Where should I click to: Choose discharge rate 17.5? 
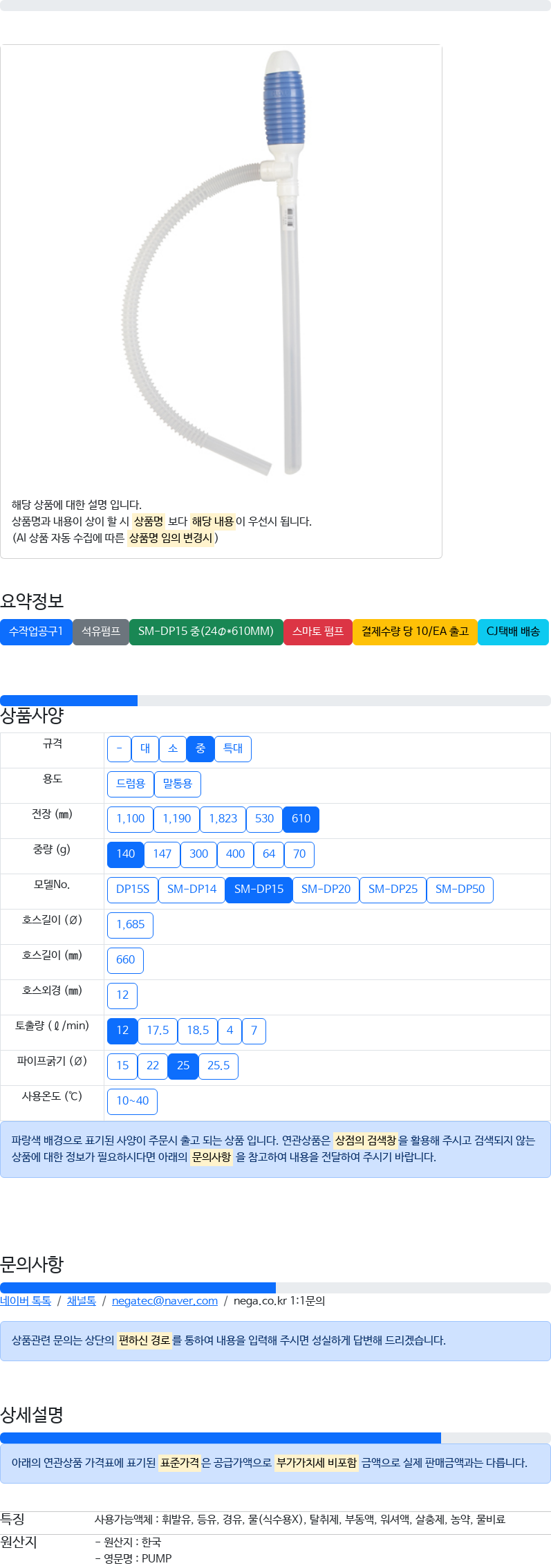pyautogui.click(x=158, y=1031)
